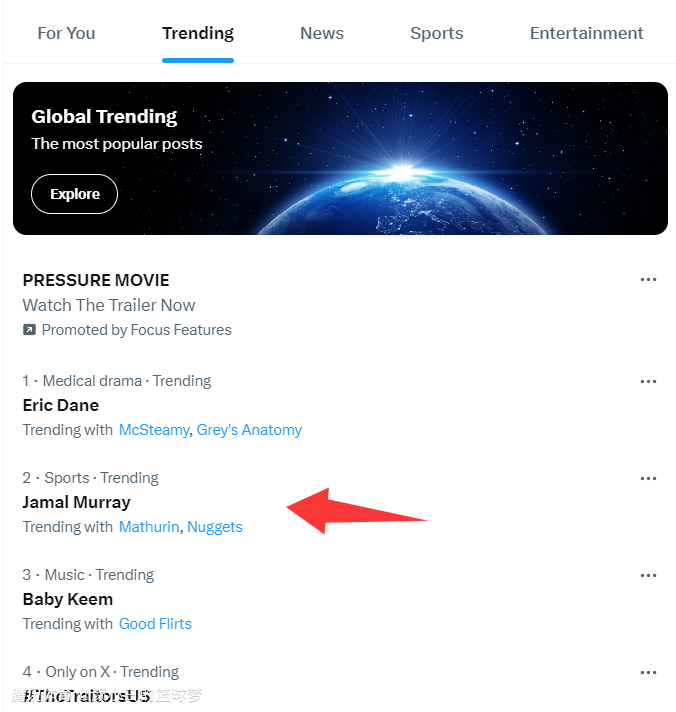Image resolution: width=676 pixels, height=712 pixels.
Task: Open more options for Eric Dane trend
Action: tap(648, 381)
